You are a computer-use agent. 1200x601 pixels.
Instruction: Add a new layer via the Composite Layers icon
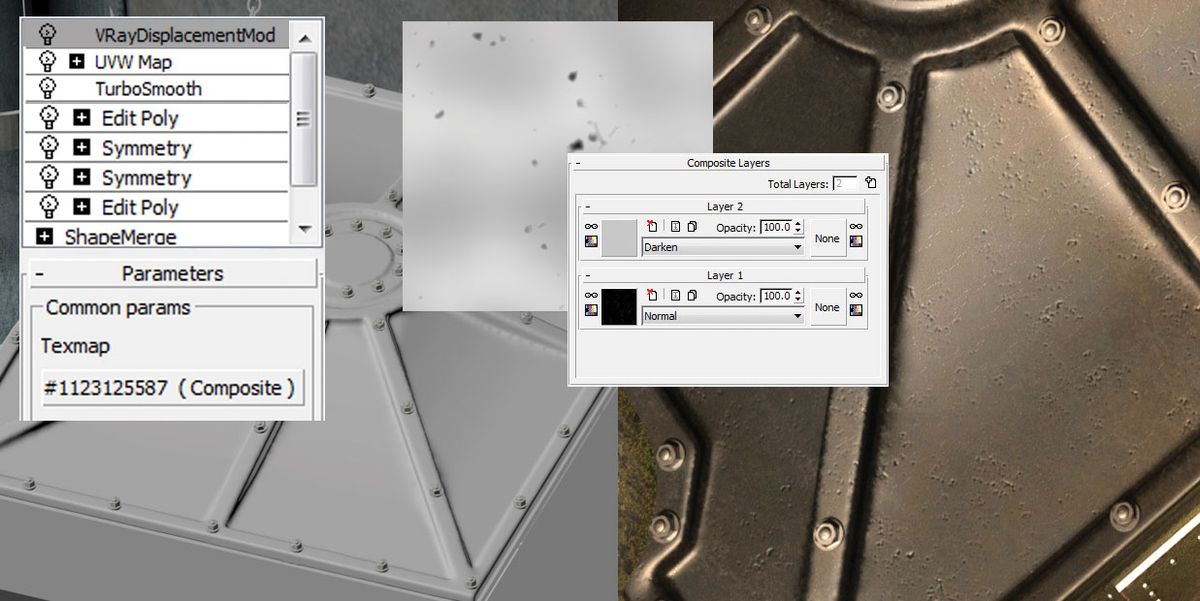870,184
